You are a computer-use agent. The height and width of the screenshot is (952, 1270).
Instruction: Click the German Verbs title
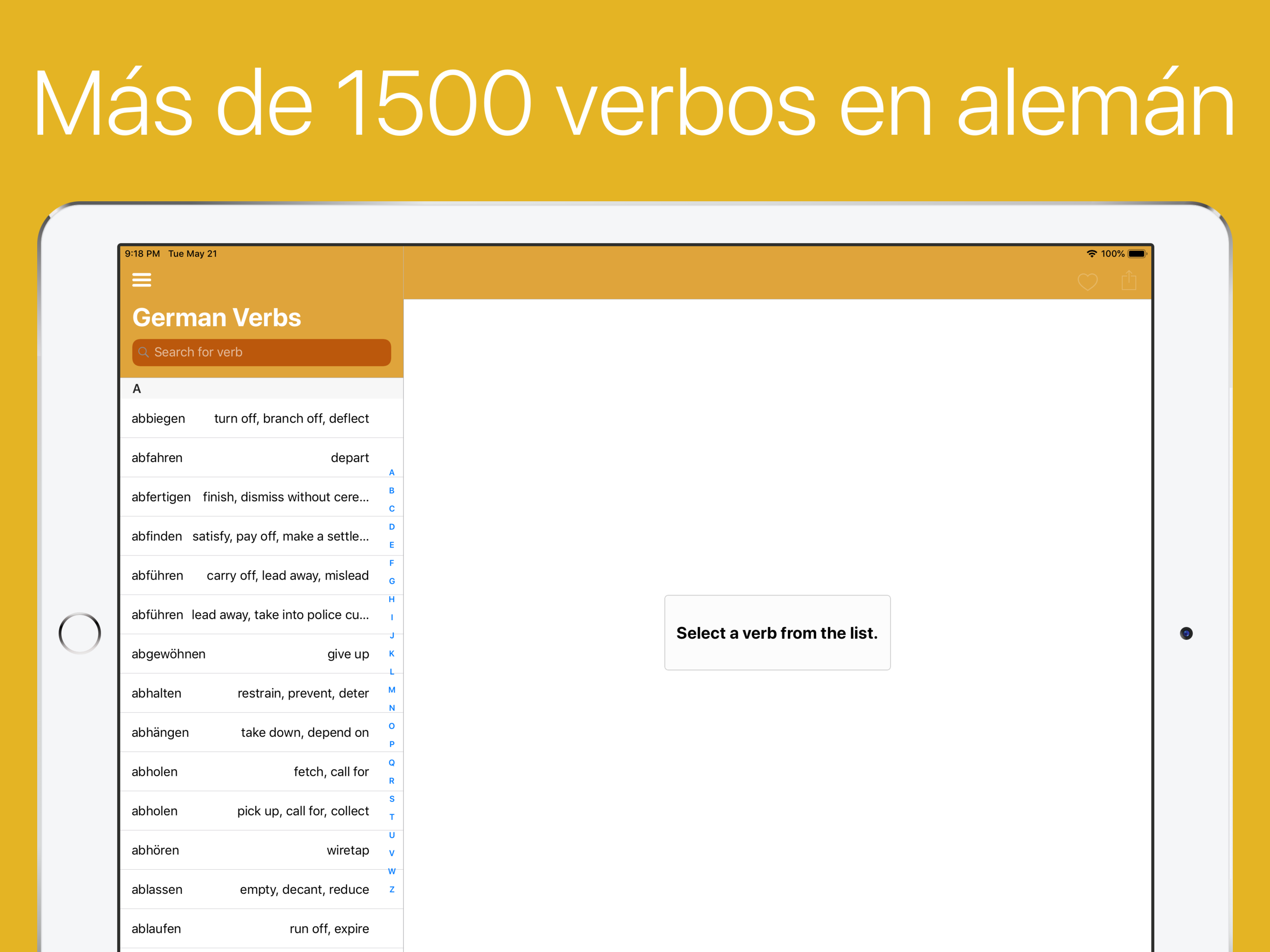[x=217, y=317]
